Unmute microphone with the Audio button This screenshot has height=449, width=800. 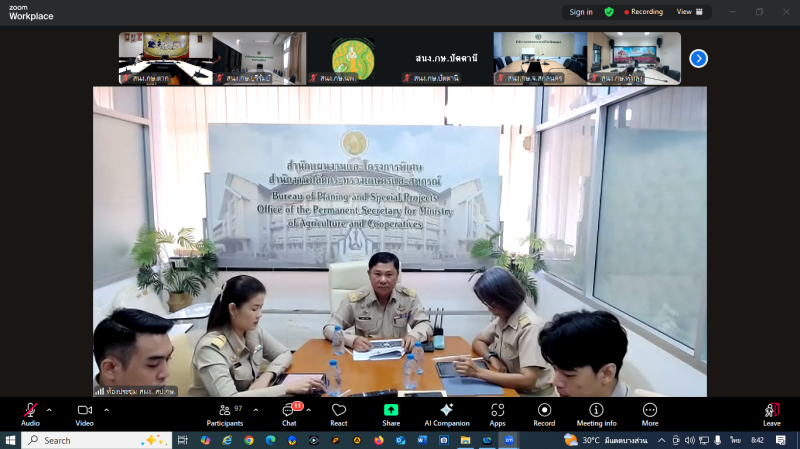coord(30,413)
